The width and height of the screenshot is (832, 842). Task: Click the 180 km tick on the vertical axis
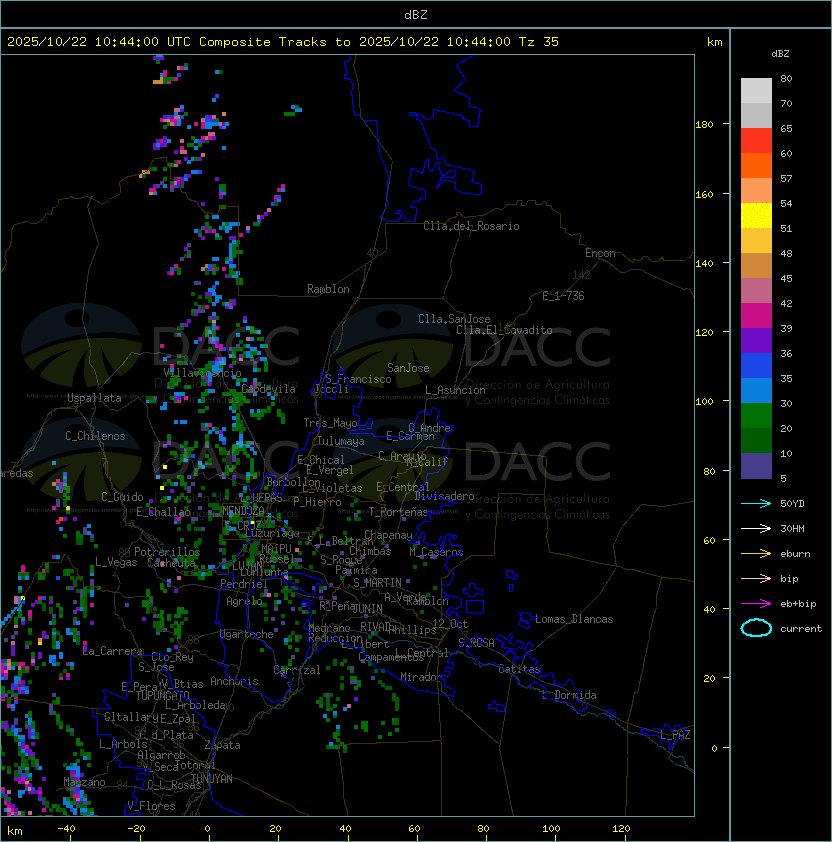pos(705,125)
